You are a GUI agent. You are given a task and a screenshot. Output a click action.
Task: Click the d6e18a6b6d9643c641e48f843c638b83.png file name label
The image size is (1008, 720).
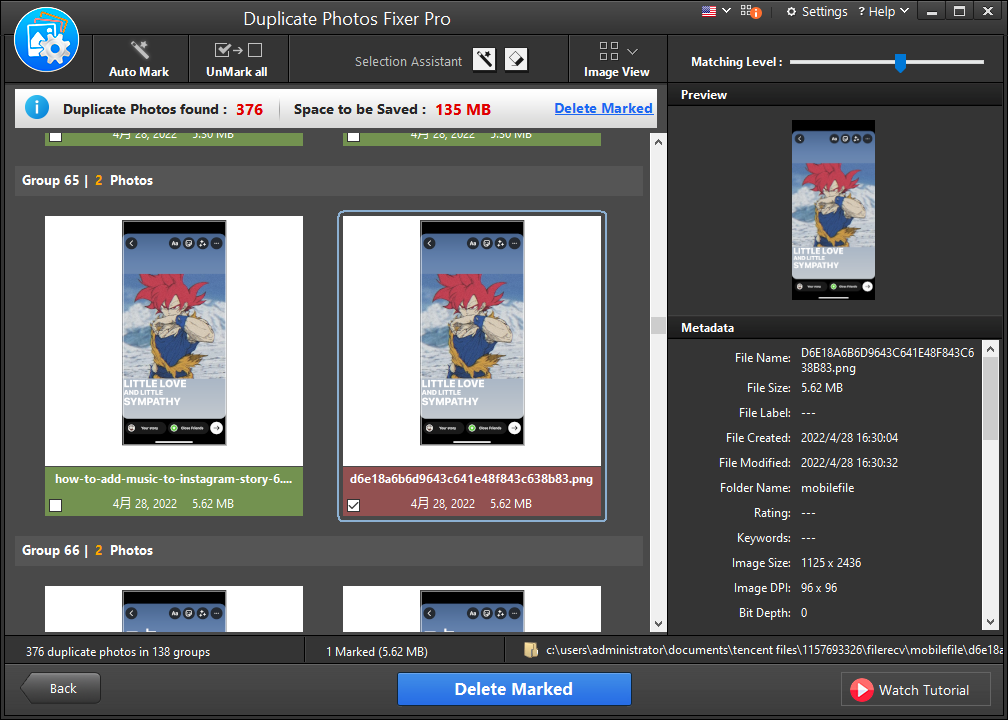[x=471, y=479]
